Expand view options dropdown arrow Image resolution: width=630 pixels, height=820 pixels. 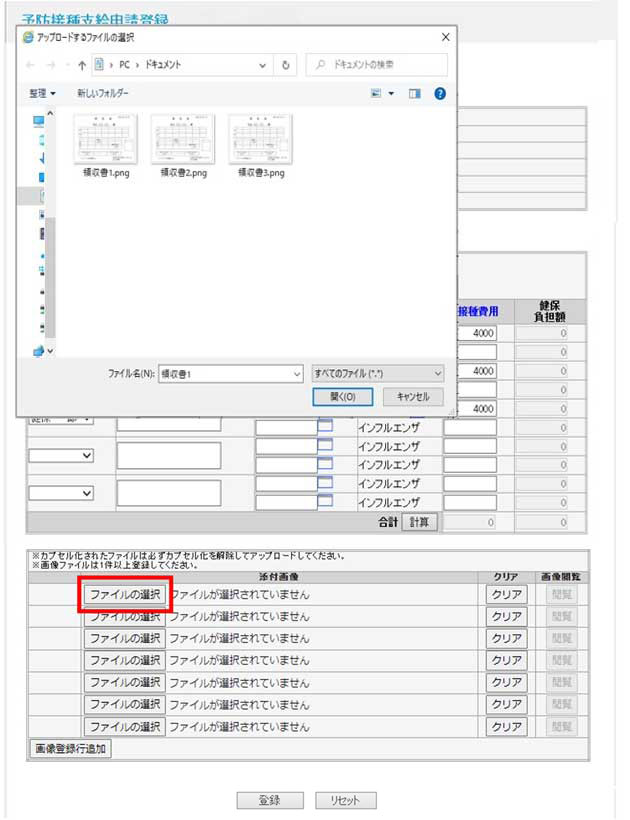pyautogui.click(x=391, y=93)
